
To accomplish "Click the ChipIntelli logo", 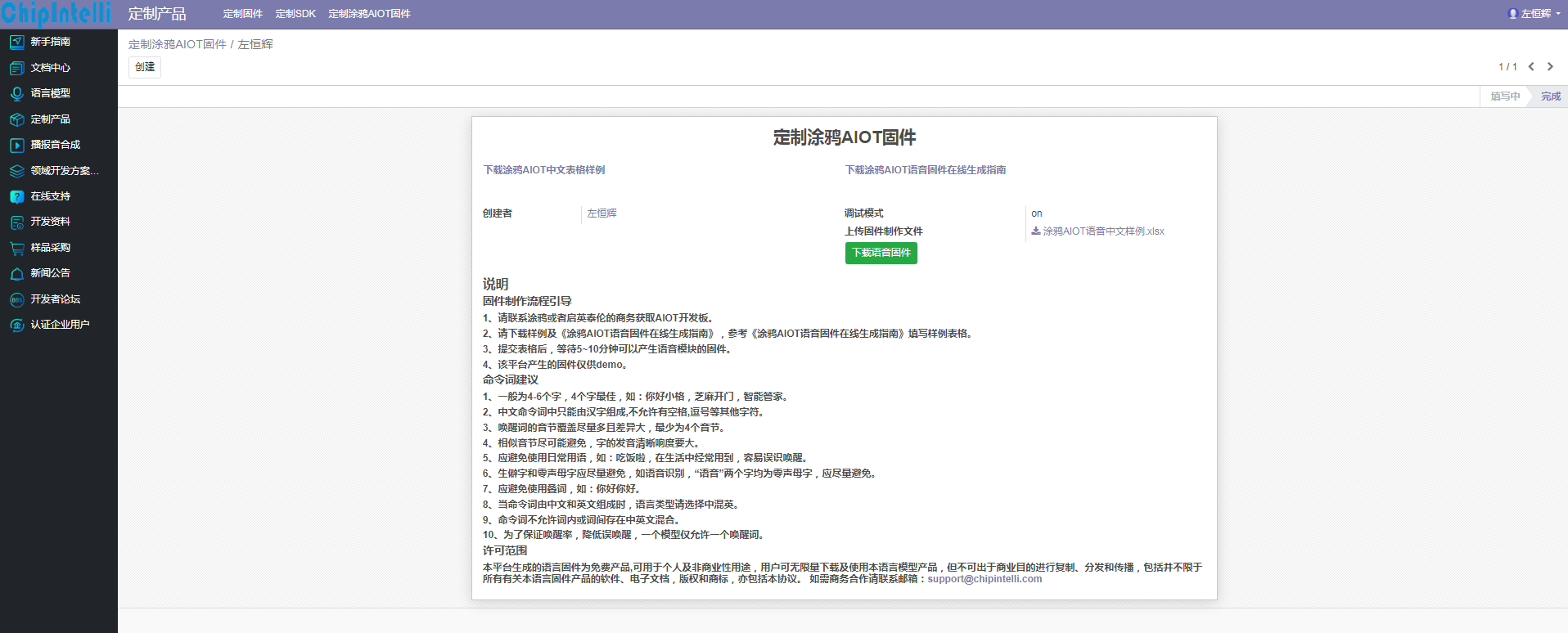I will (56, 14).
